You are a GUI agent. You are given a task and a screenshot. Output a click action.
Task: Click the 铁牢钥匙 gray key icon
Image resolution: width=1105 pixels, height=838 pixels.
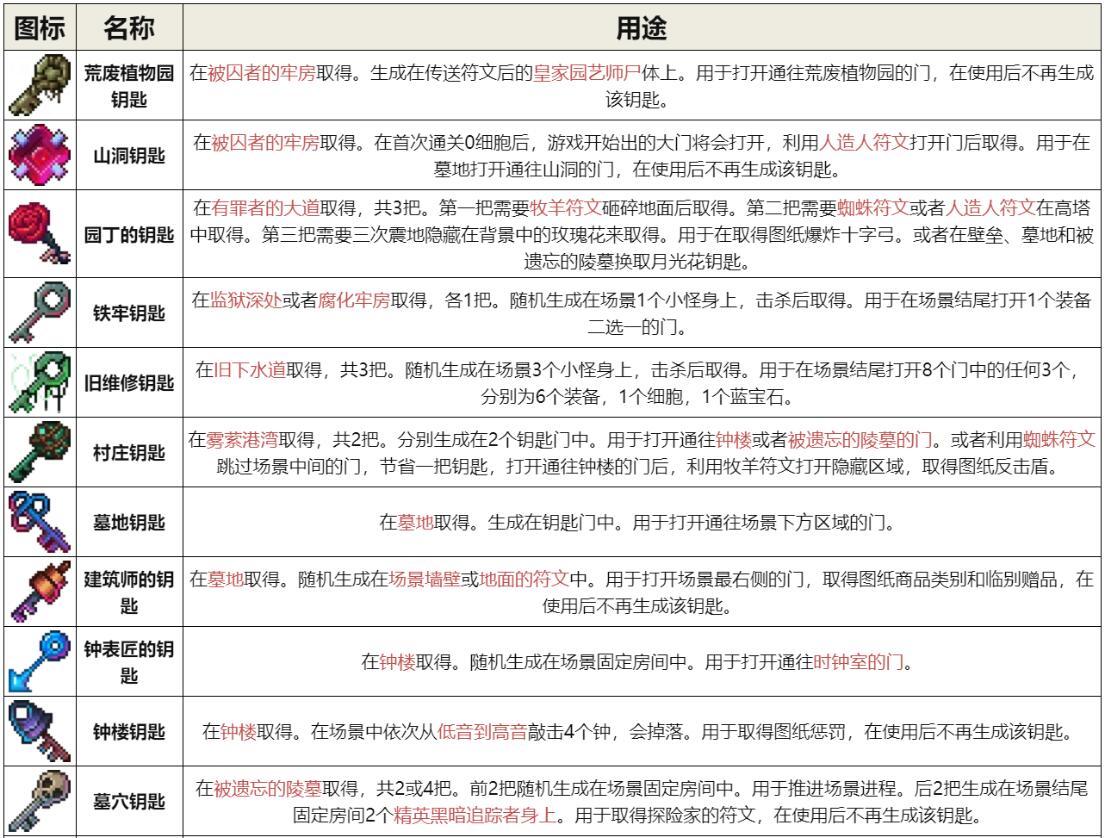click(x=38, y=311)
